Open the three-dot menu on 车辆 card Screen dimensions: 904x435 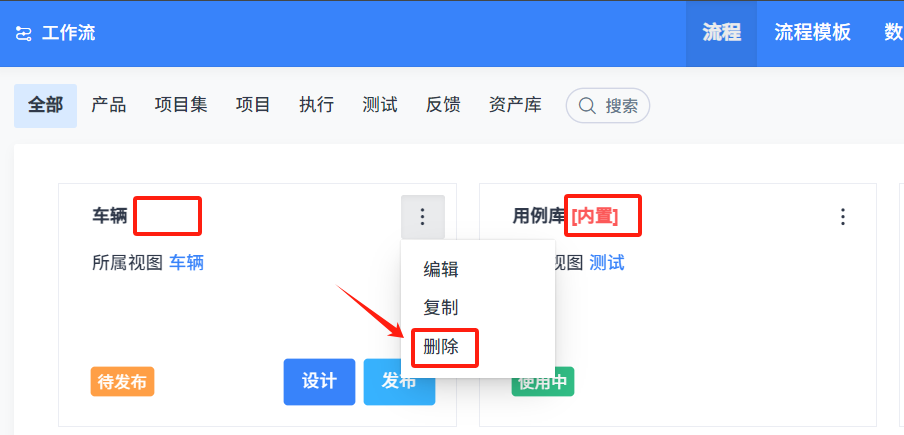point(423,217)
